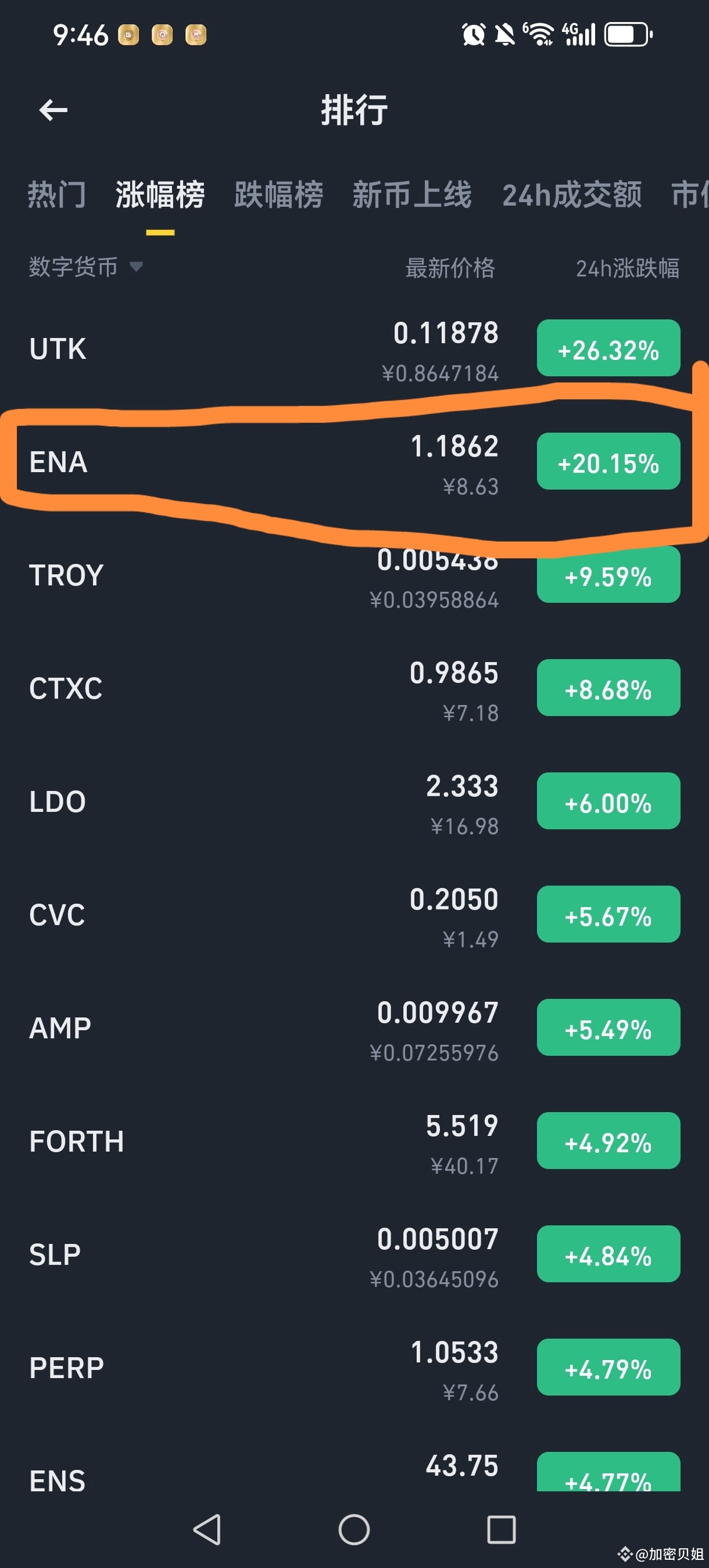Tap the back arrow icon
Image resolution: width=709 pixels, height=1568 pixels.
pyautogui.click(x=53, y=110)
